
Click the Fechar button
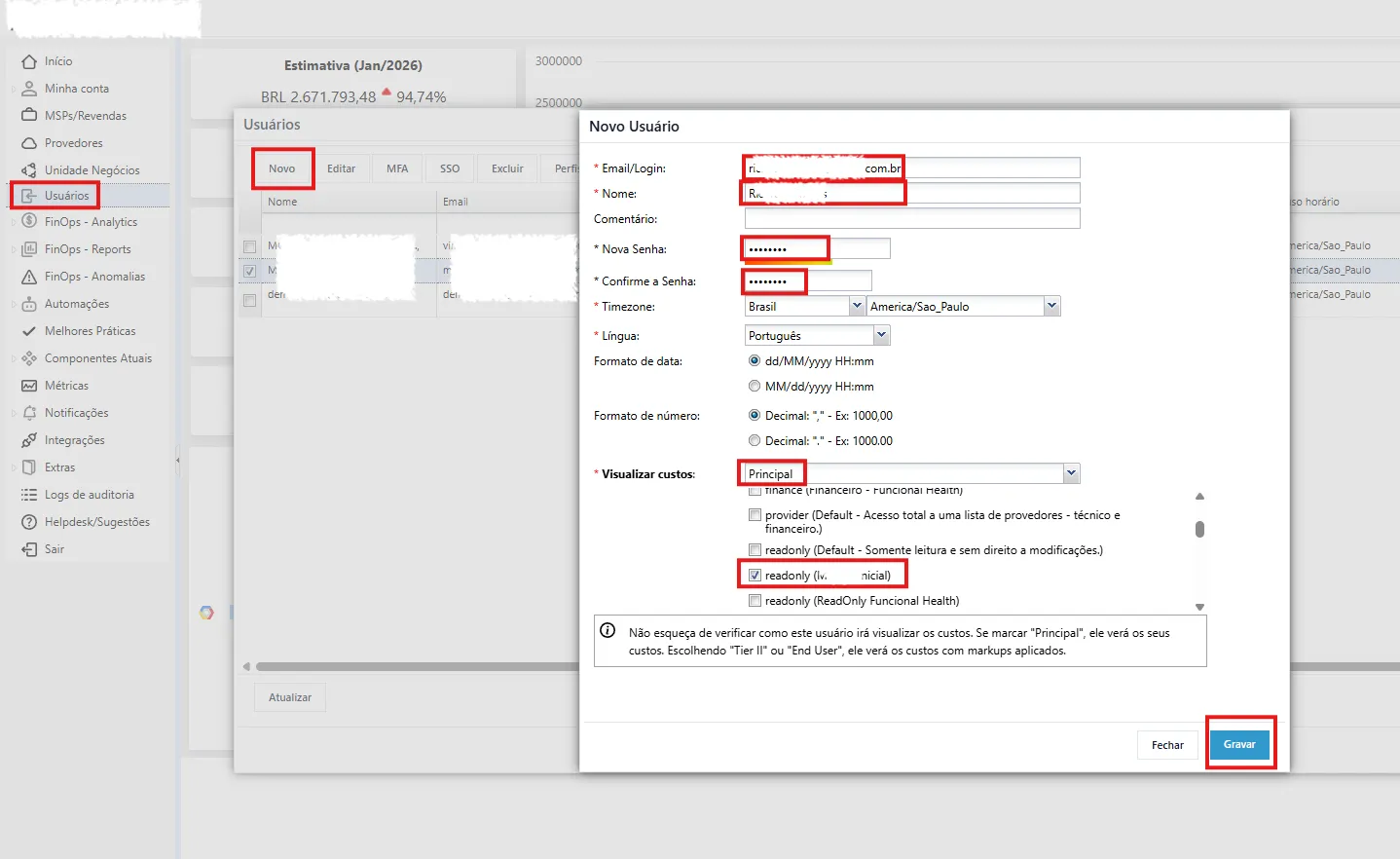tap(1167, 745)
